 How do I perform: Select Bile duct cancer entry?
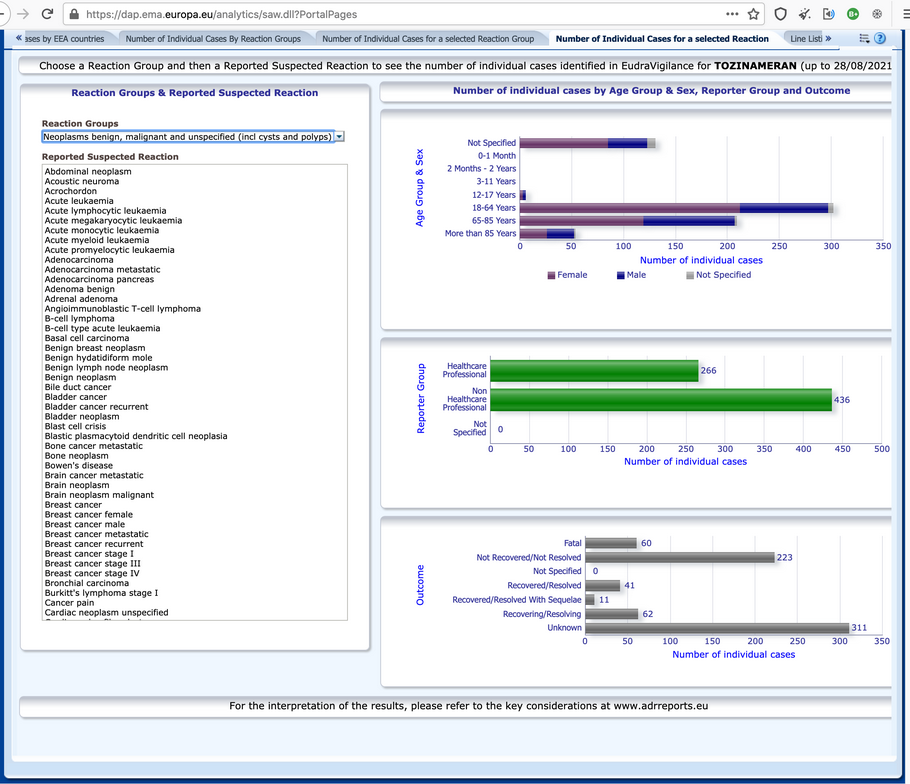(78, 387)
